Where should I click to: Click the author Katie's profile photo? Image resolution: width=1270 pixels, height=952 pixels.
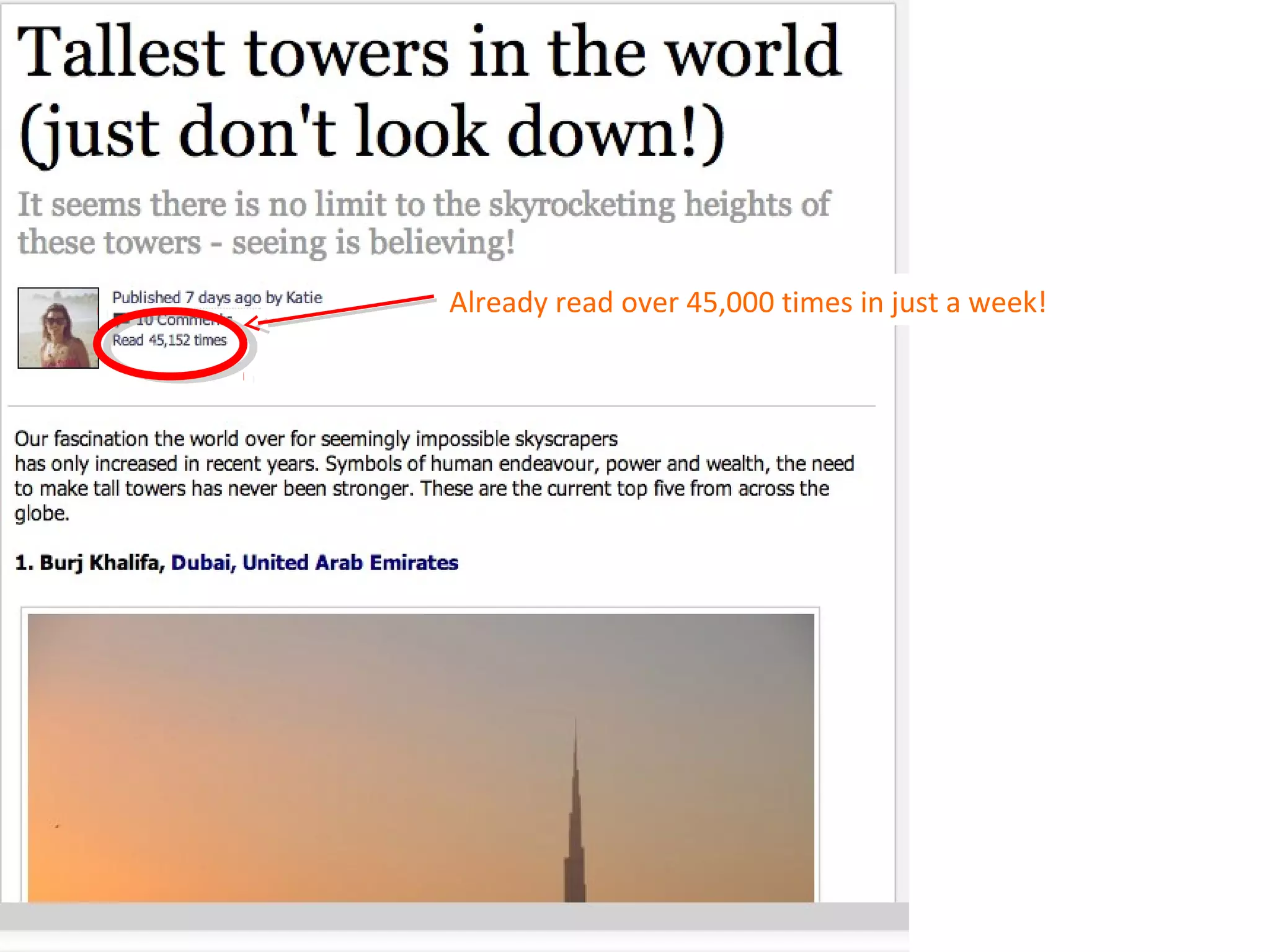coord(58,328)
